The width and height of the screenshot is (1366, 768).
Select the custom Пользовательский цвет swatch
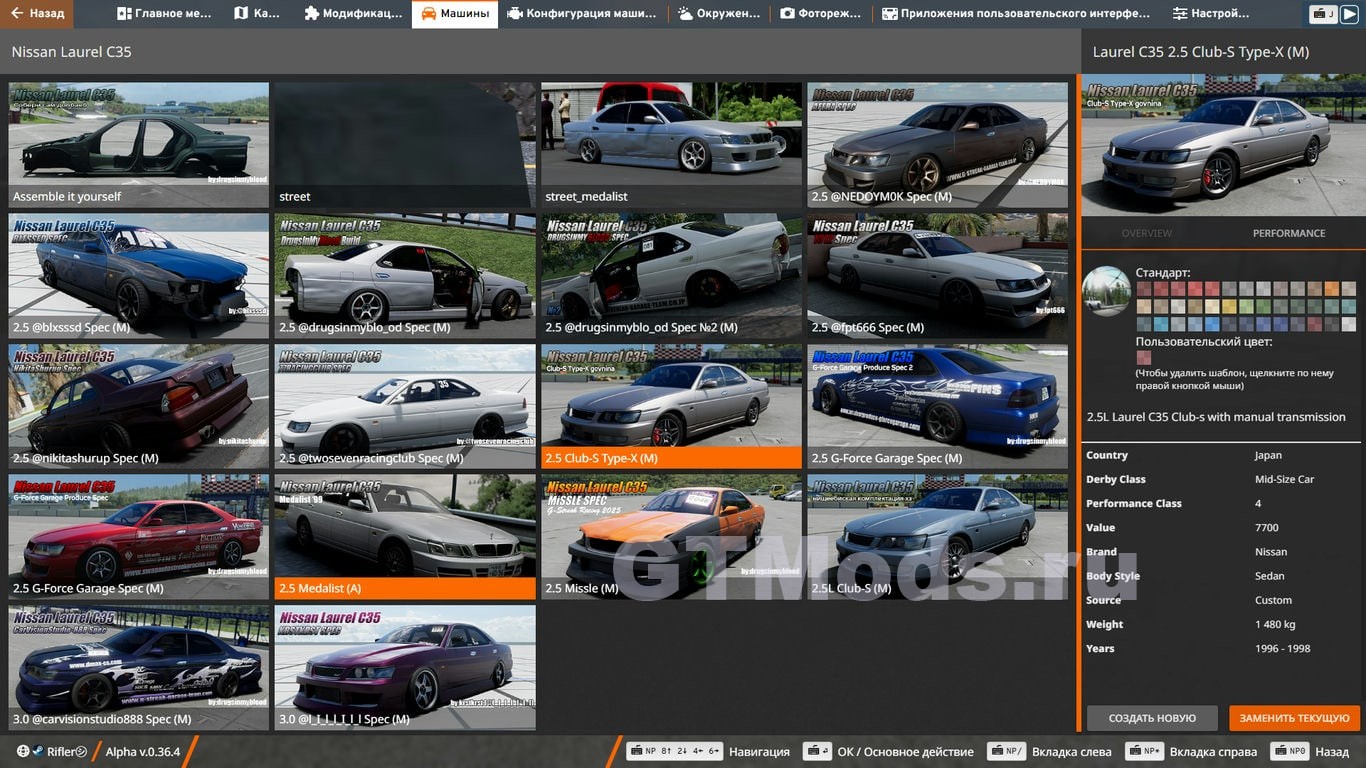(x=1144, y=358)
